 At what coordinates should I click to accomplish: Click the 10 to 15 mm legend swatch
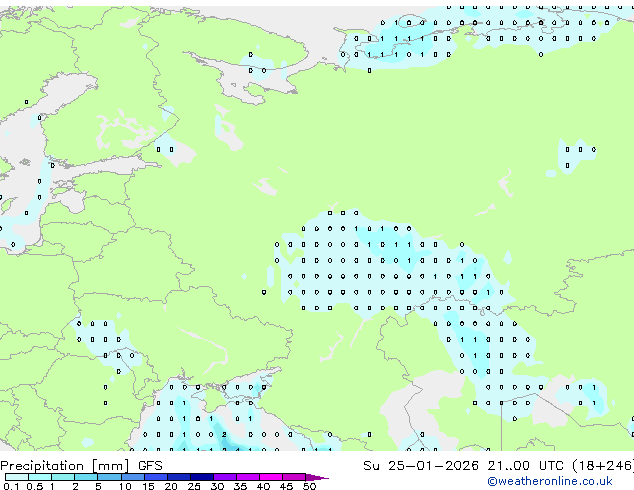[133, 477]
